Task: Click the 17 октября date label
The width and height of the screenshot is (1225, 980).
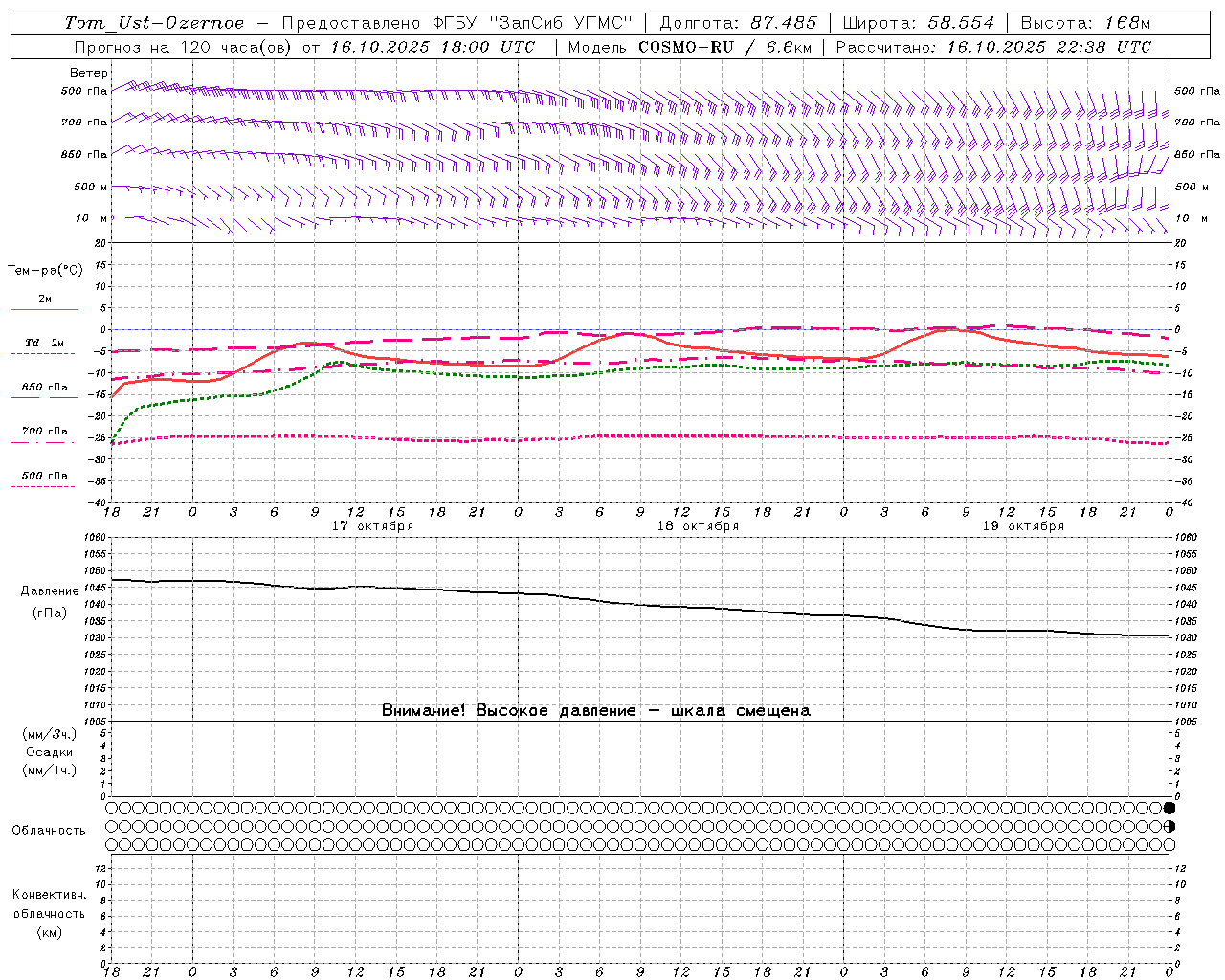Action: (372, 526)
